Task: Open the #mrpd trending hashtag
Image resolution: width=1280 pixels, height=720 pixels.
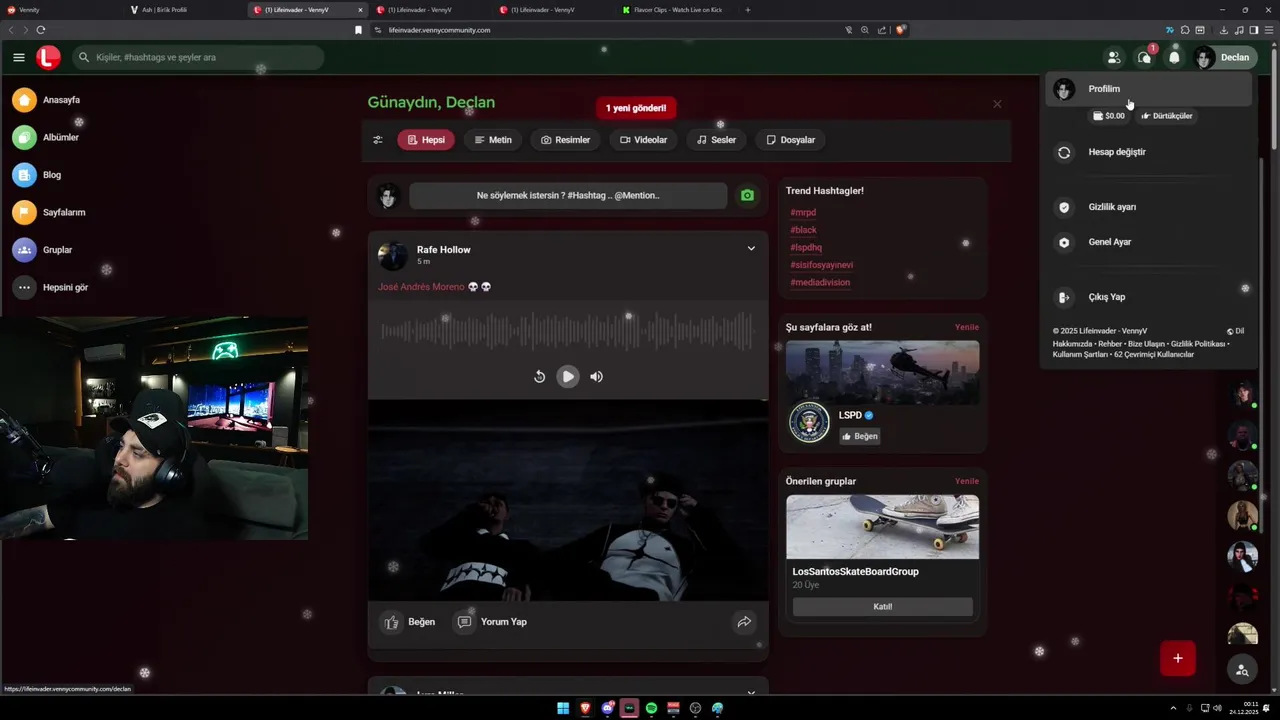Action: 803,213
